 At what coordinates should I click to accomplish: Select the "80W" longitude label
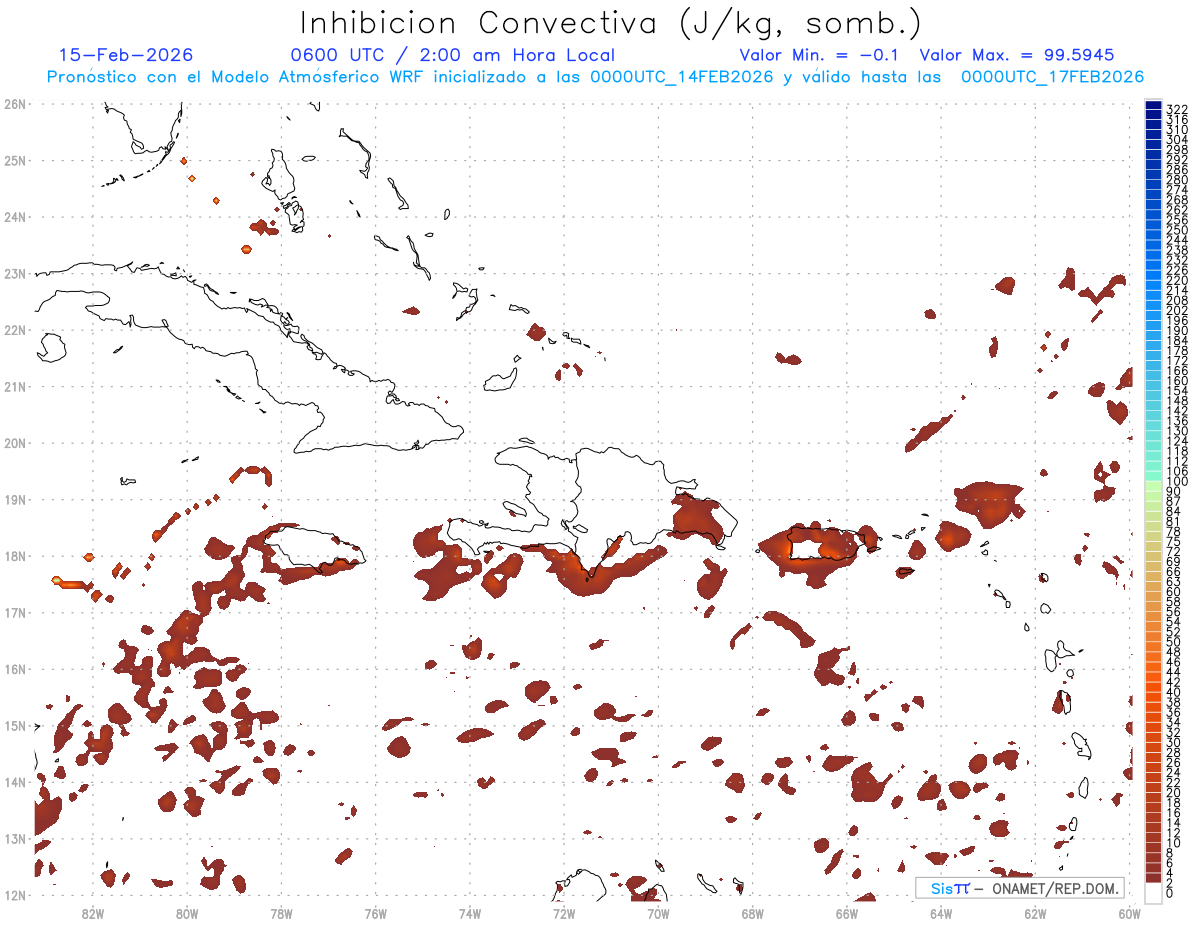point(187,913)
